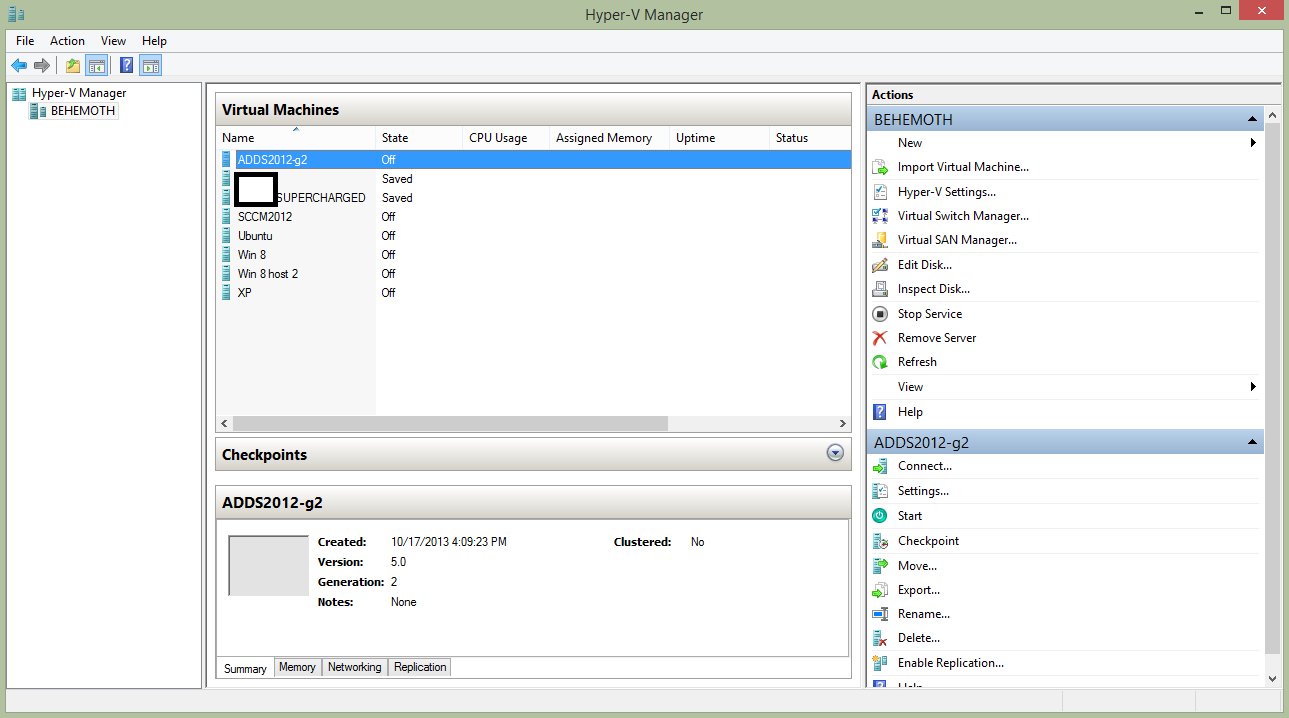
Task: Switch to the Networking tab
Action: click(354, 667)
